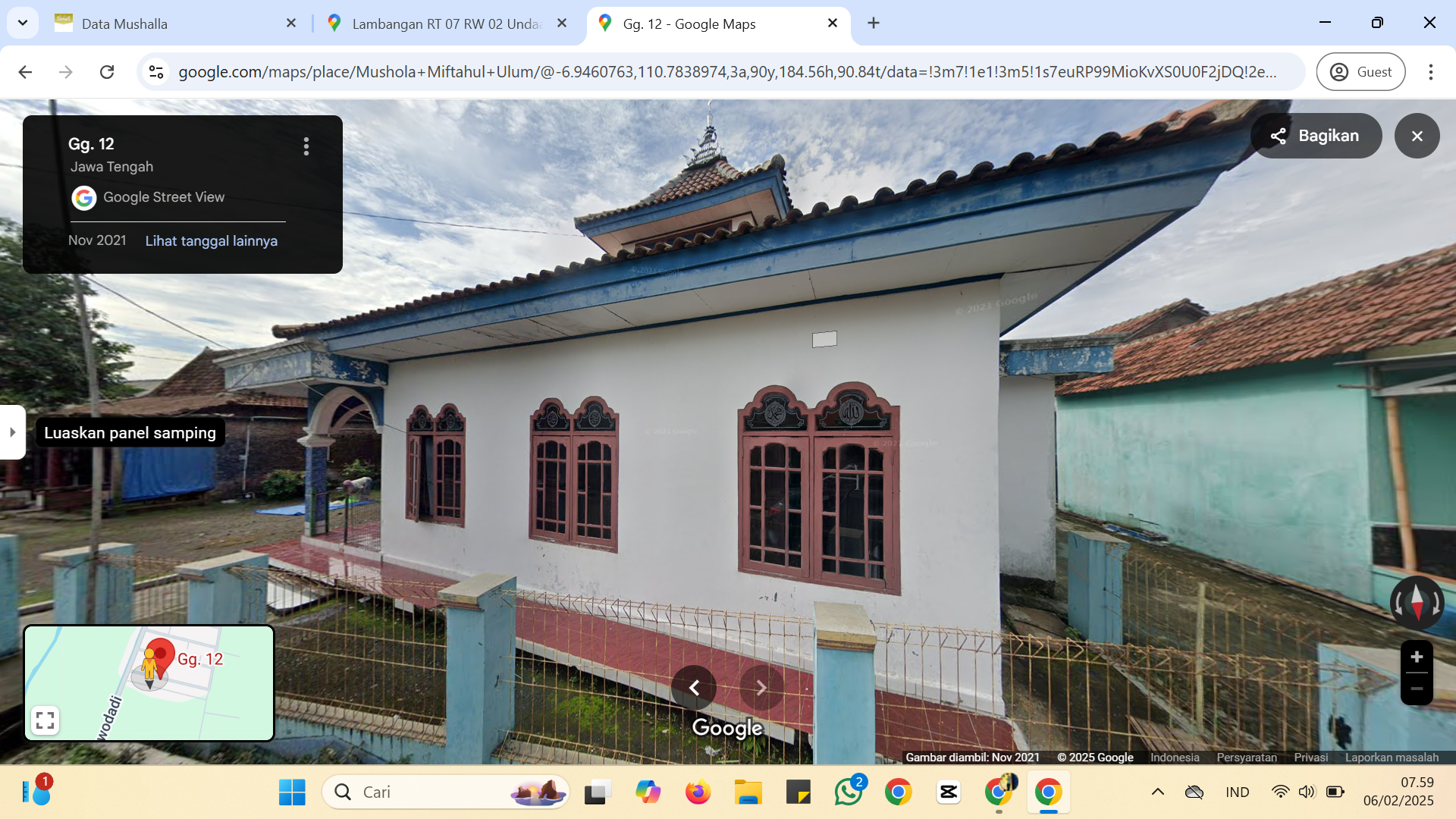1456x819 pixels.
Task: Launch Copilot from taskbar
Action: tap(648, 792)
